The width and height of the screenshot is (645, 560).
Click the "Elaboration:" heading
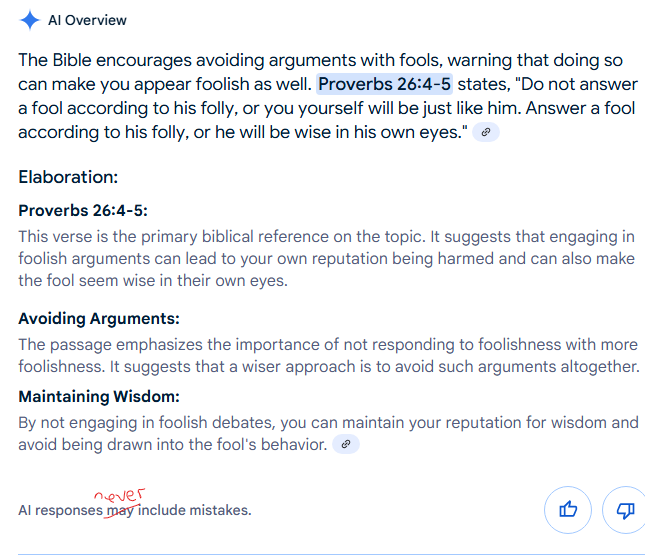click(x=68, y=177)
